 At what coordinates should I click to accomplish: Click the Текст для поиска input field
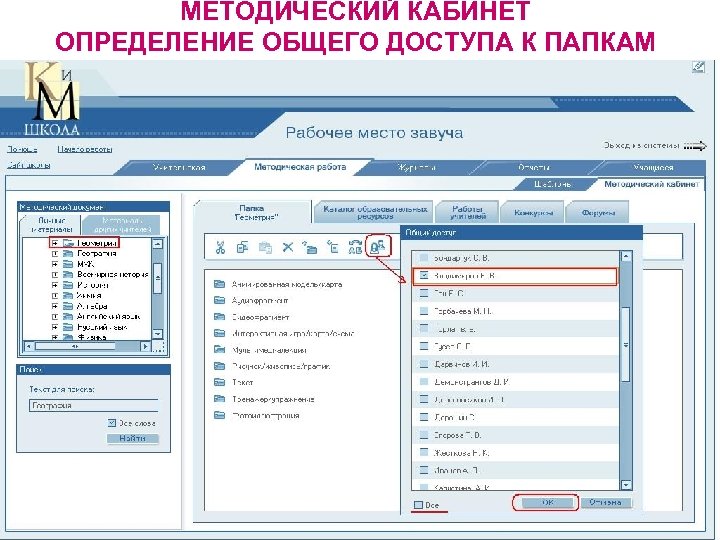tap(94, 405)
